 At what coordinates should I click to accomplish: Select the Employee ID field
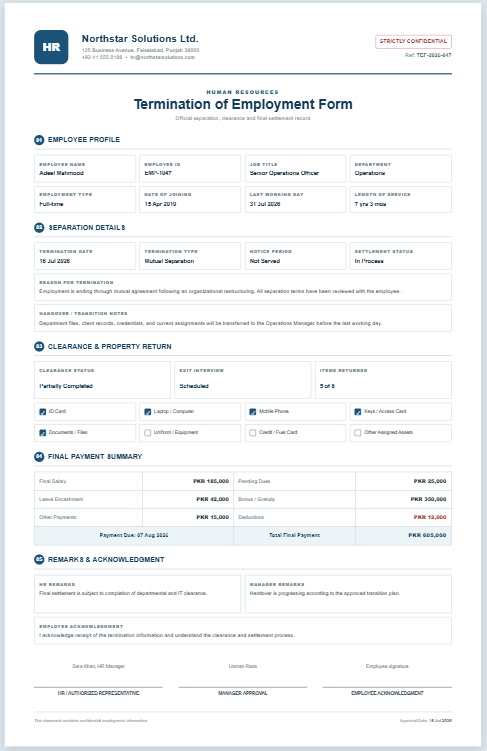click(190, 169)
